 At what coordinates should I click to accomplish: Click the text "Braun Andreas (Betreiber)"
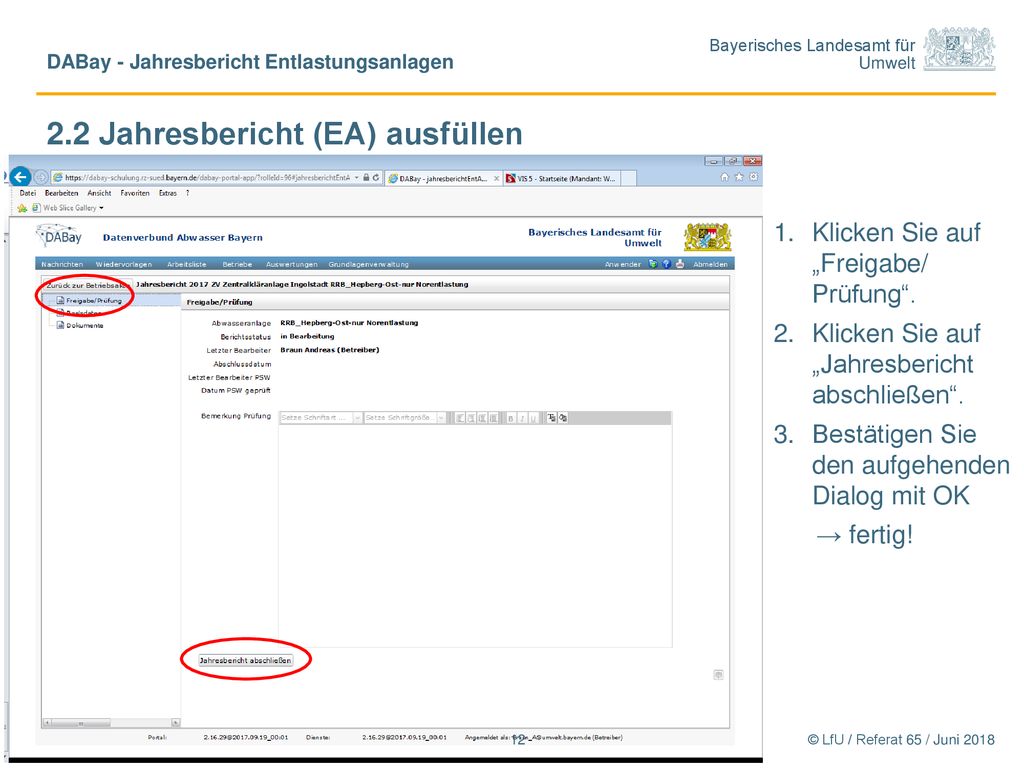point(330,350)
